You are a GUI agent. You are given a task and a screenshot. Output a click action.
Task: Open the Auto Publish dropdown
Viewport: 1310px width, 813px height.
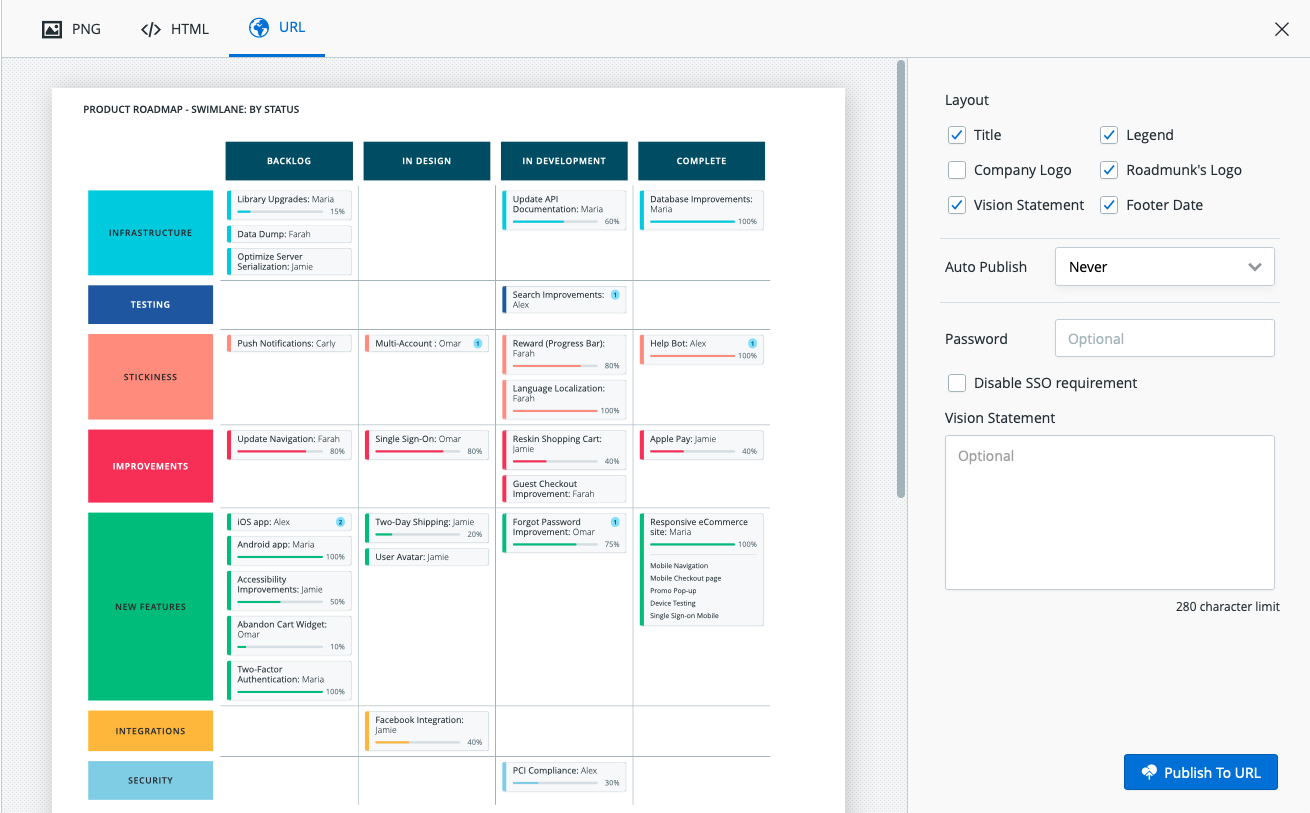(1164, 266)
